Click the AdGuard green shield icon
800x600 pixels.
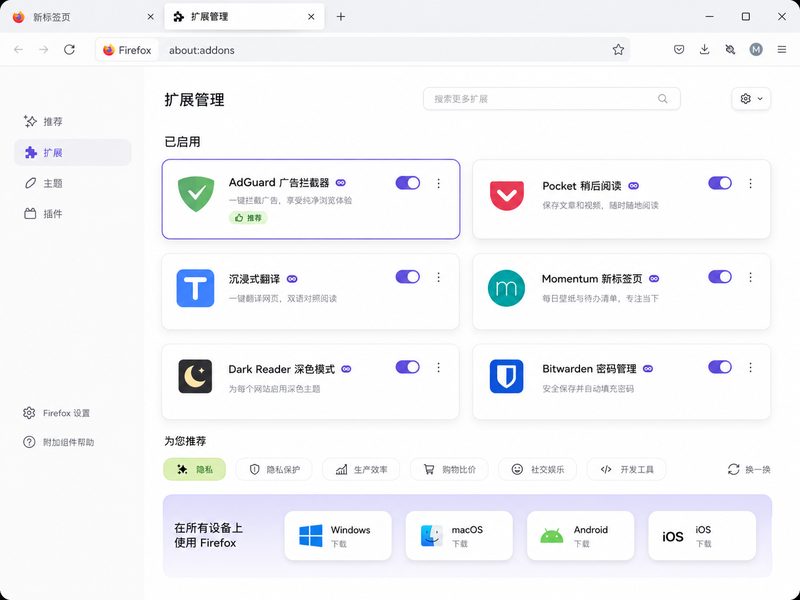click(x=196, y=193)
